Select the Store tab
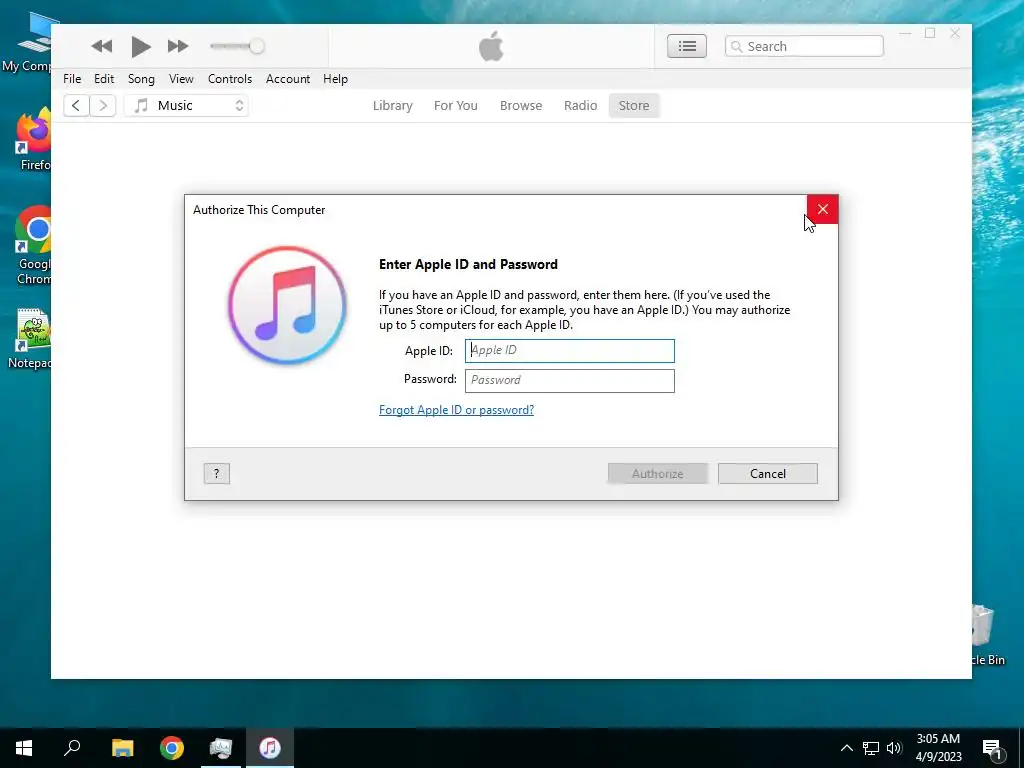The height and width of the screenshot is (768, 1024). 634,105
